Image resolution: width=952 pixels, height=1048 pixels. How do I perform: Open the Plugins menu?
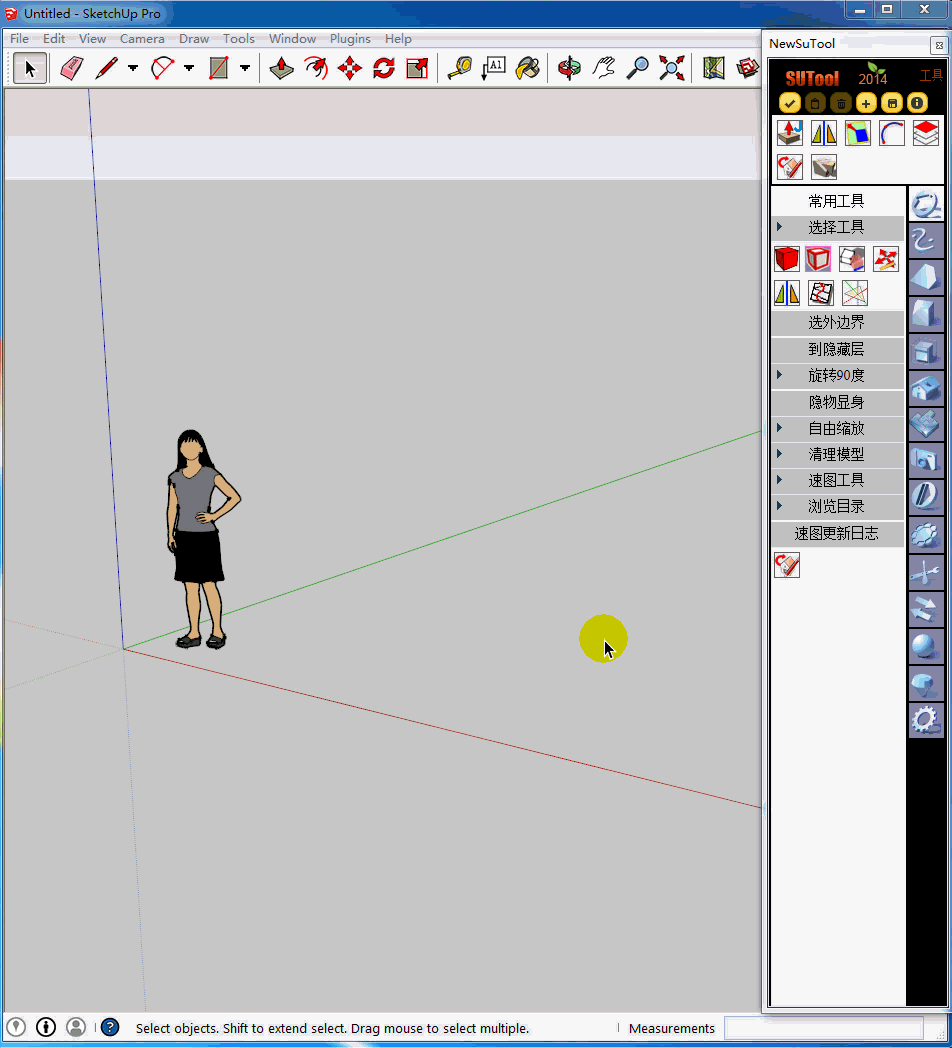pyautogui.click(x=350, y=39)
